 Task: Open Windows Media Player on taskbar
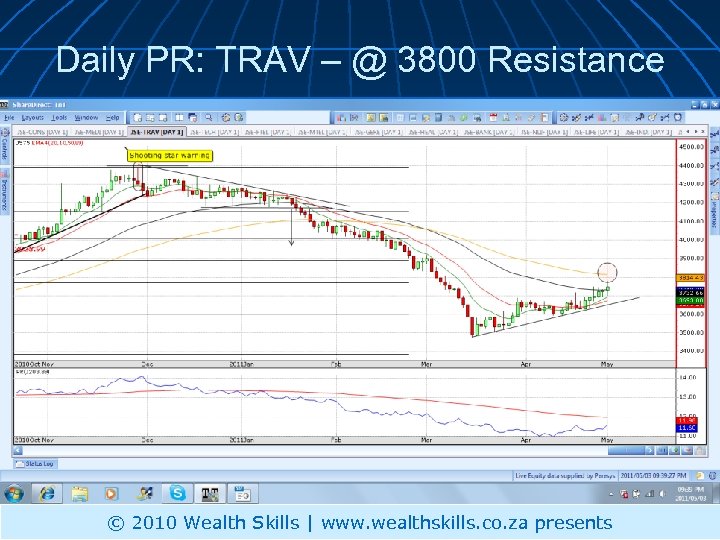pos(111,494)
